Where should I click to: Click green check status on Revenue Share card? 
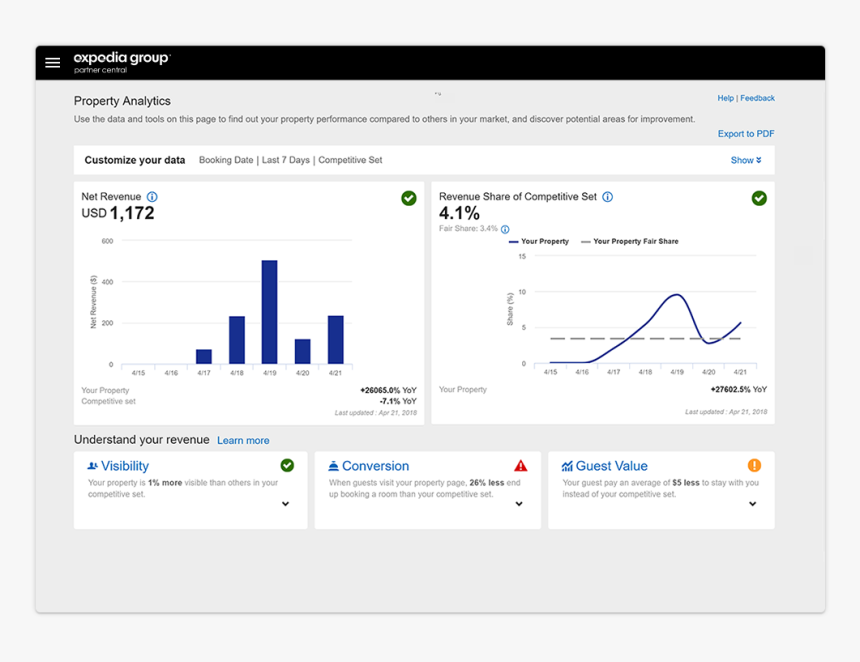(759, 198)
